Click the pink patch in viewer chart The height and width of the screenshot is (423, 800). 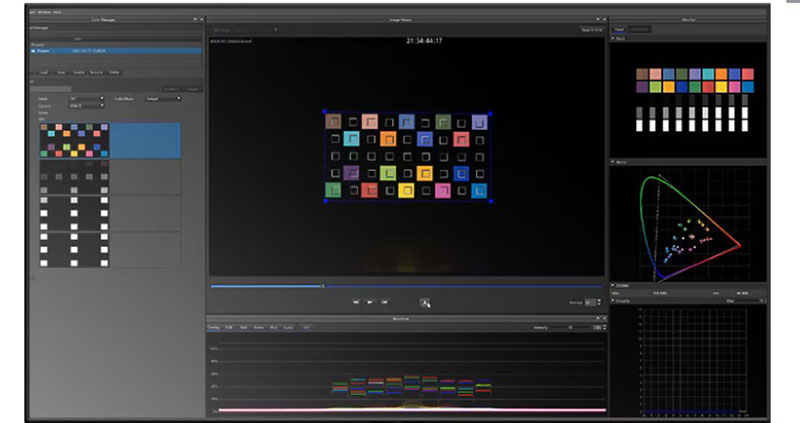click(442, 191)
